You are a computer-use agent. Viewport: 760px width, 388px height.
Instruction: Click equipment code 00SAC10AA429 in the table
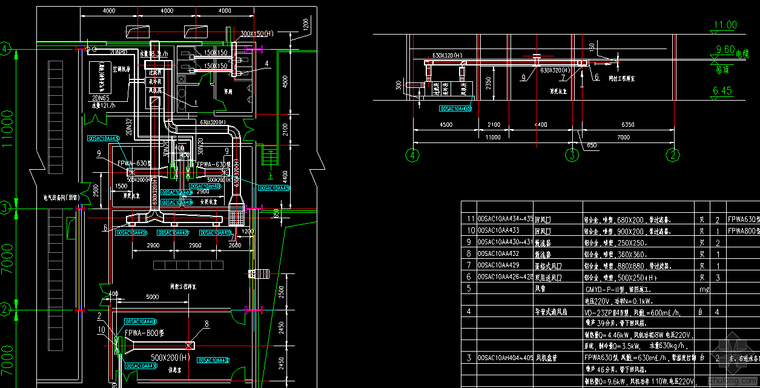[x=498, y=265]
